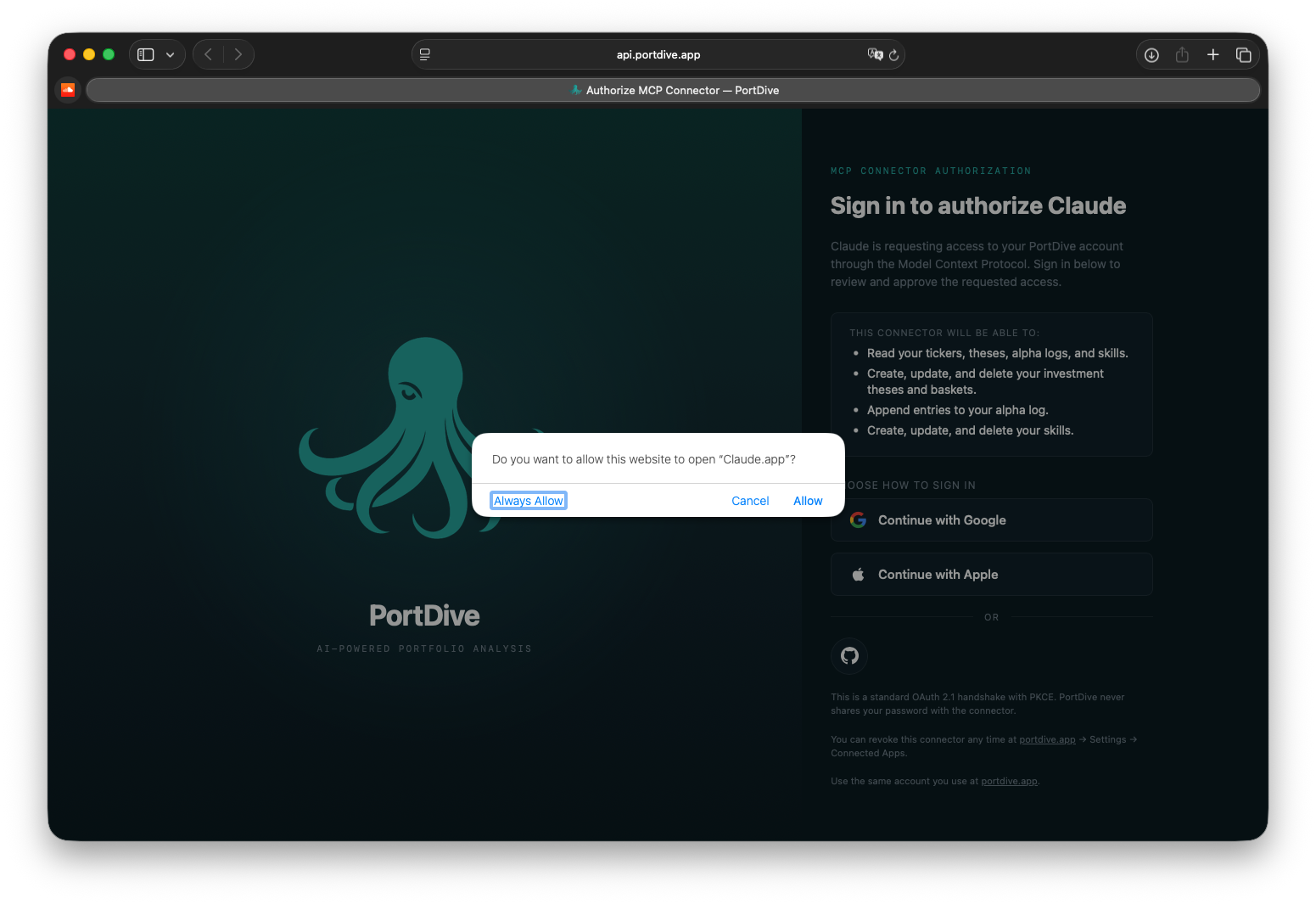Toggle the Safari sidebar
1316x904 pixels.
[x=146, y=54]
